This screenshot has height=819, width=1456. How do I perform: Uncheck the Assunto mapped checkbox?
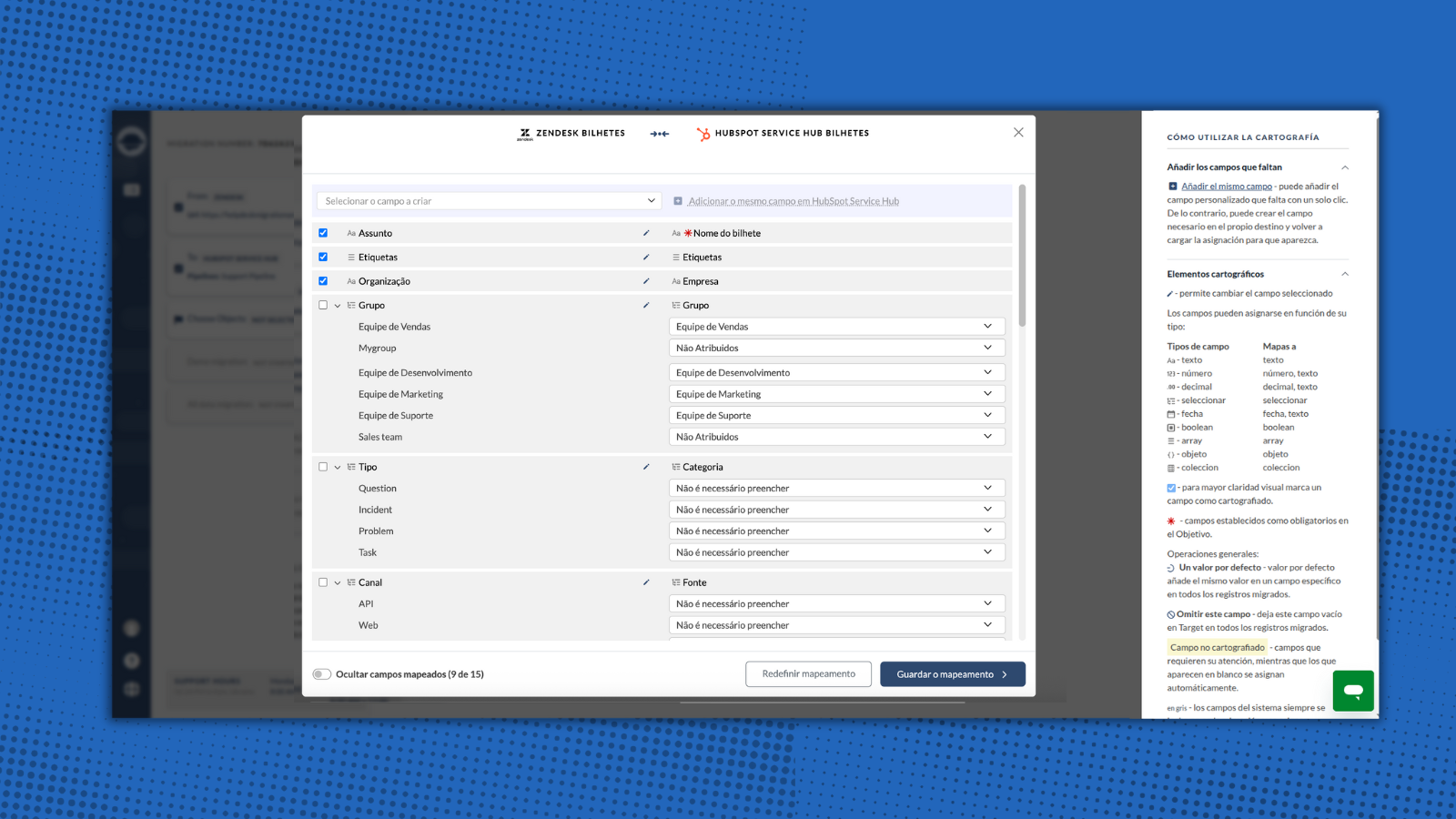click(x=323, y=233)
